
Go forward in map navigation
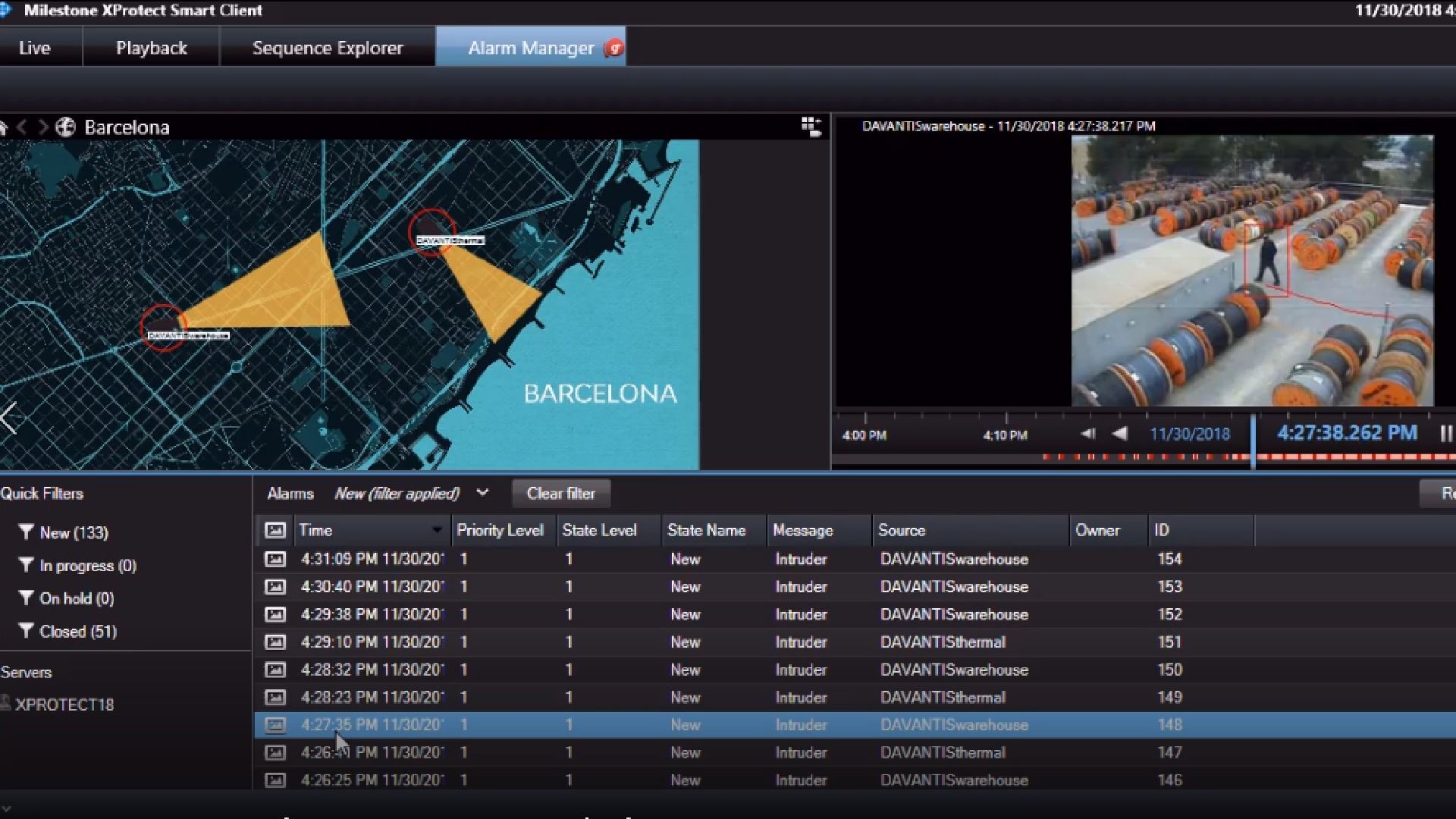click(43, 127)
